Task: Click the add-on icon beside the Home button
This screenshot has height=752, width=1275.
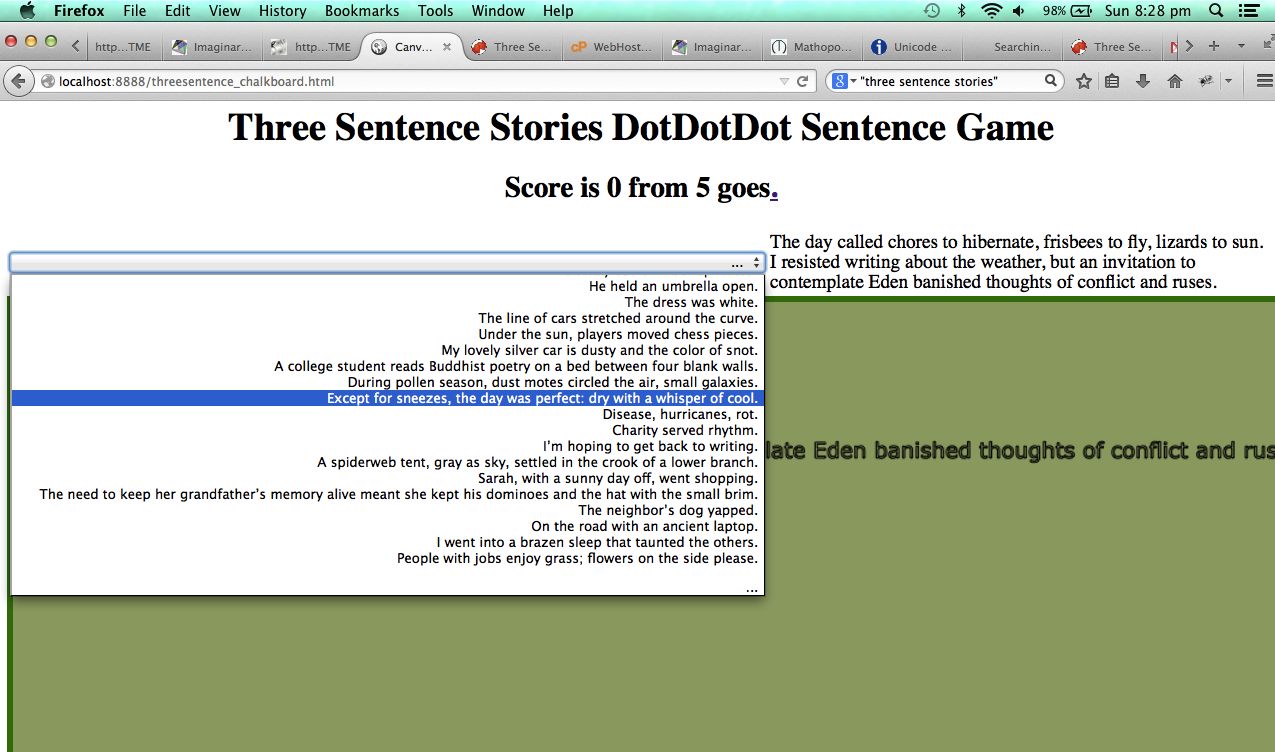Action: coord(1205,80)
